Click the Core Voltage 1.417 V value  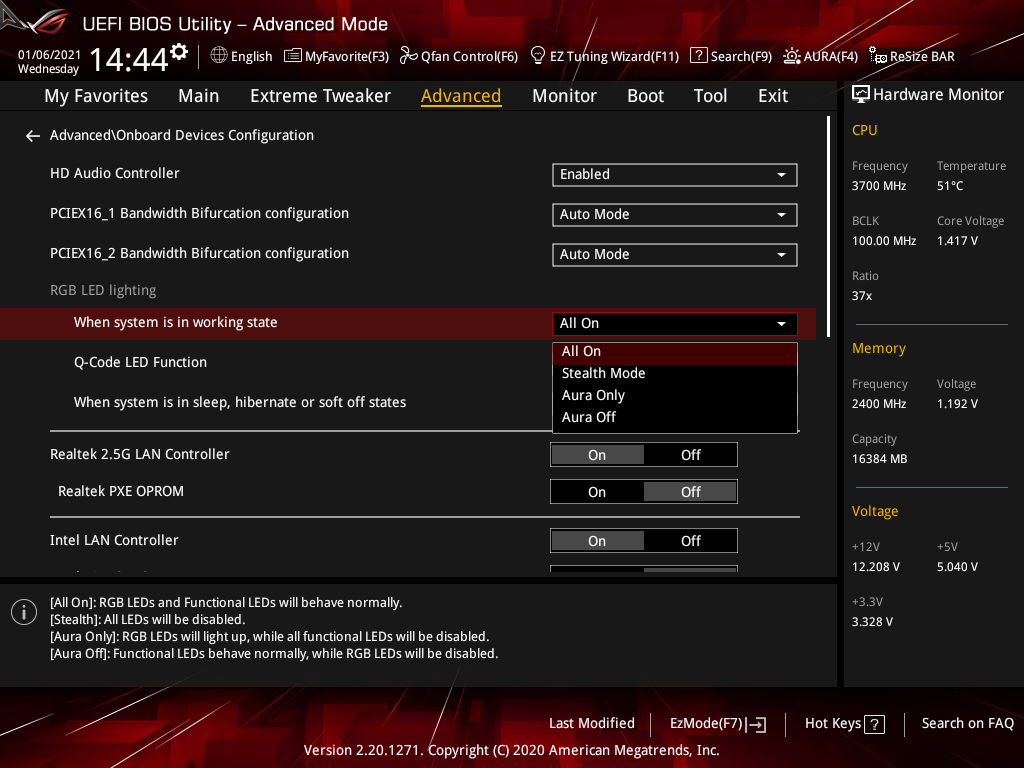(x=957, y=241)
